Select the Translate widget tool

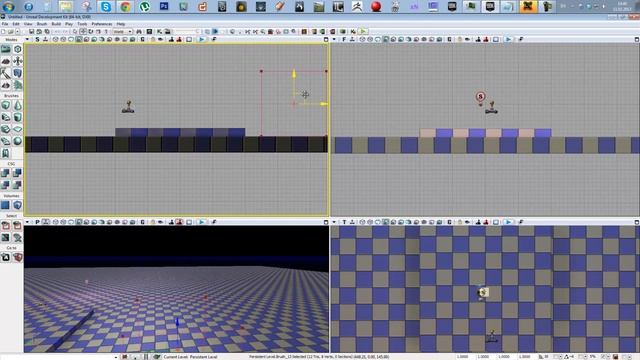83,31
